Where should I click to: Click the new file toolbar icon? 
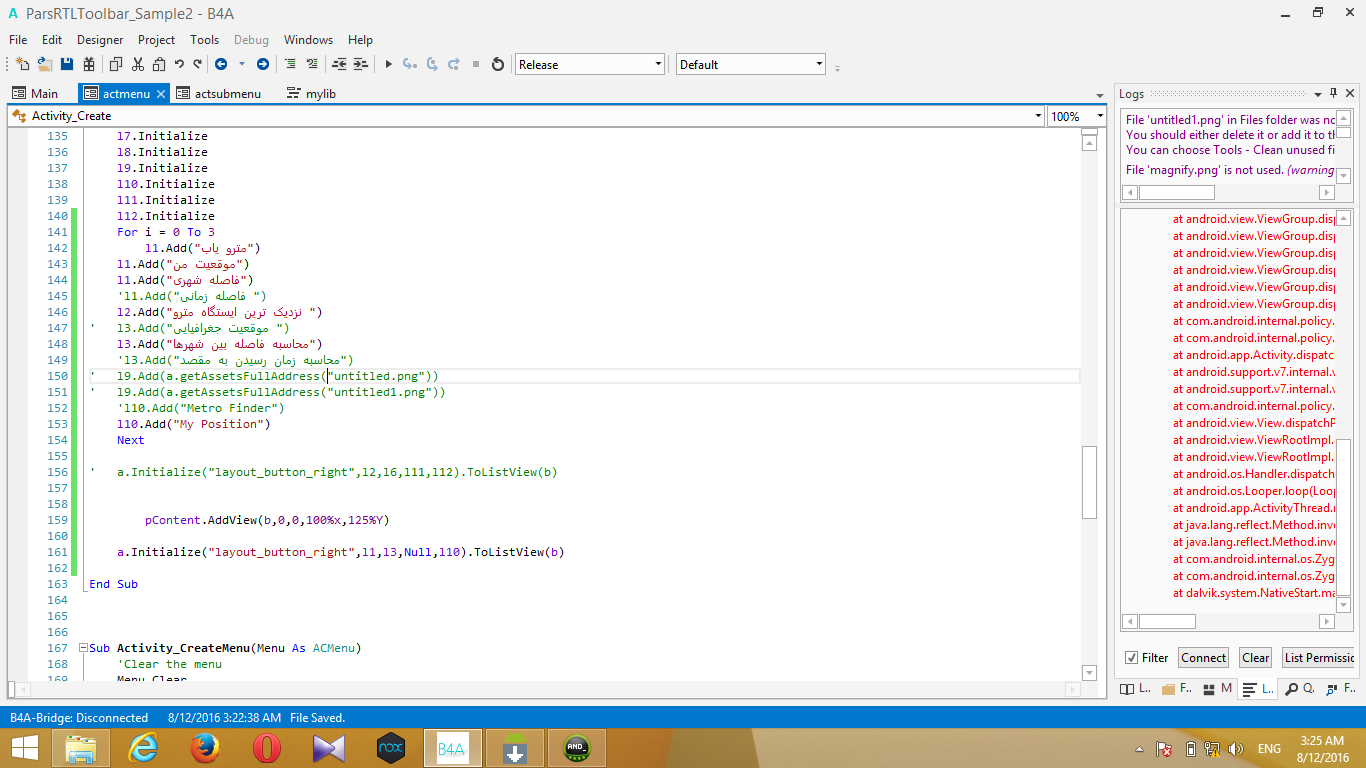tap(22, 64)
